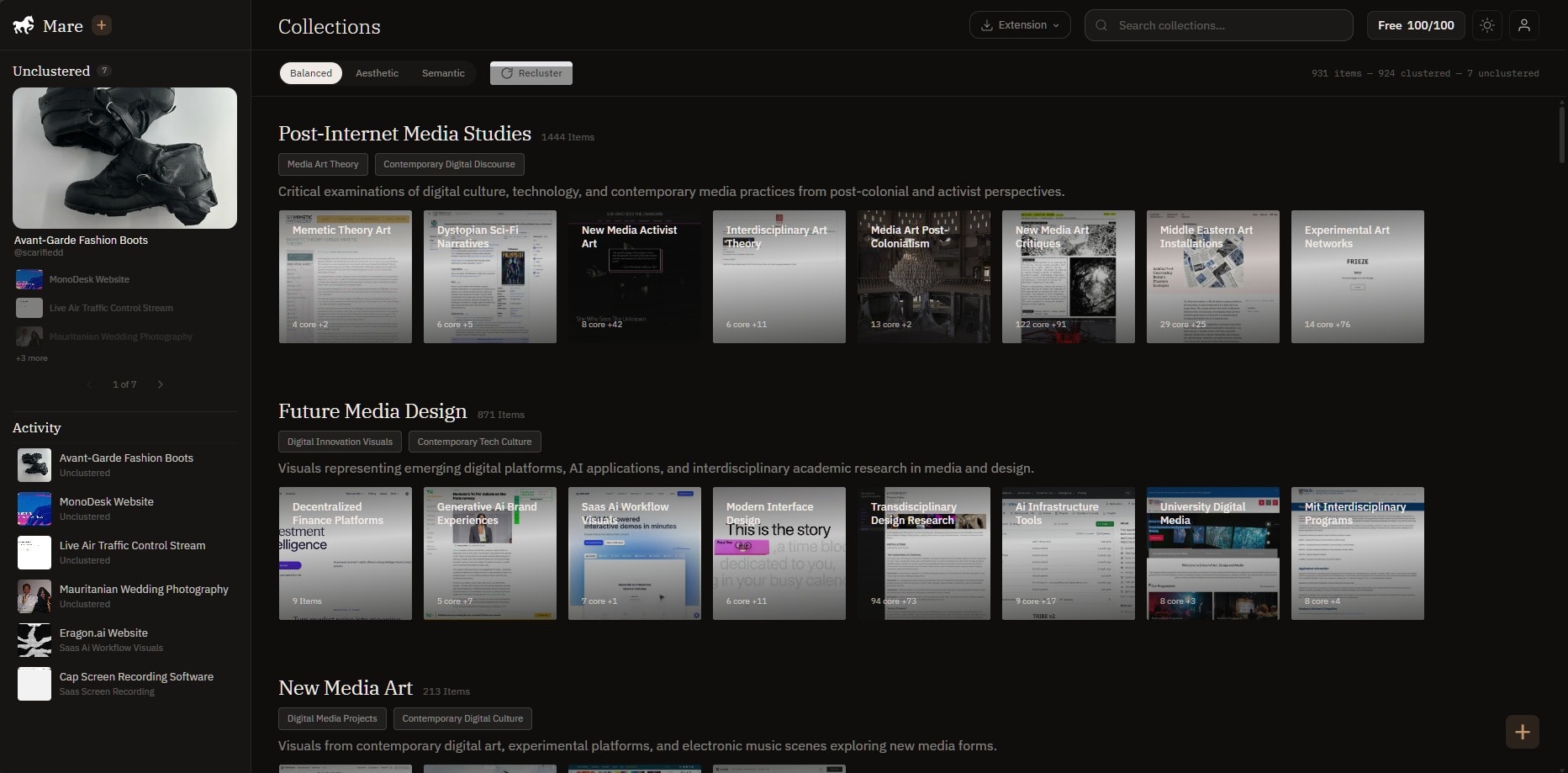Image resolution: width=1568 pixels, height=773 pixels.
Task: Open the New Media Activist Art cluster
Action: tap(635, 277)
